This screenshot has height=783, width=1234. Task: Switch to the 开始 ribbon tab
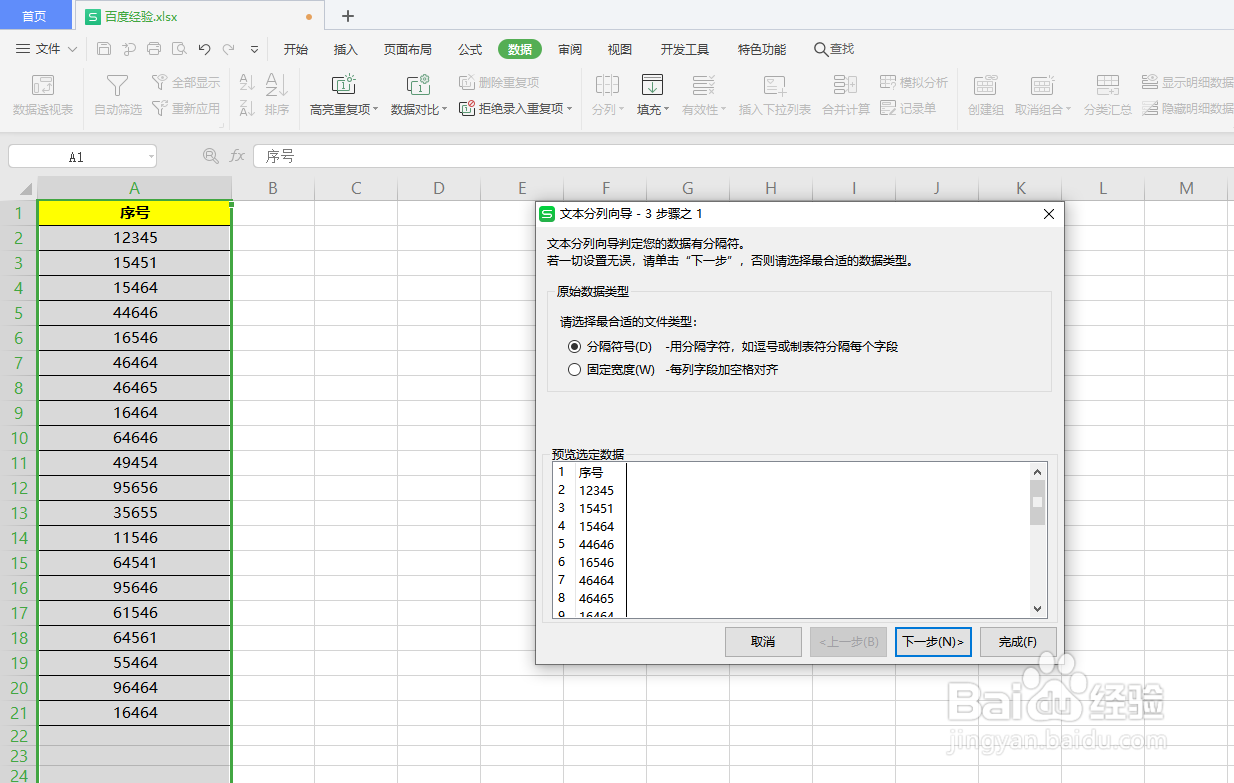coord(295,49)
